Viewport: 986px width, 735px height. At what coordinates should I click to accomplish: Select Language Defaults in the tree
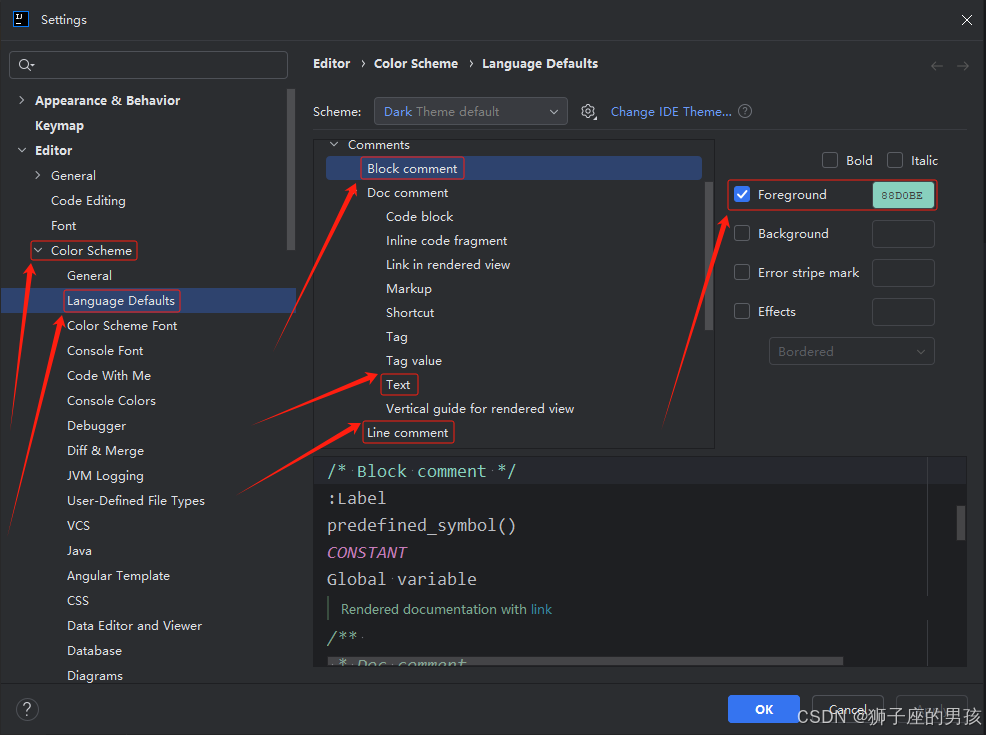121,301
